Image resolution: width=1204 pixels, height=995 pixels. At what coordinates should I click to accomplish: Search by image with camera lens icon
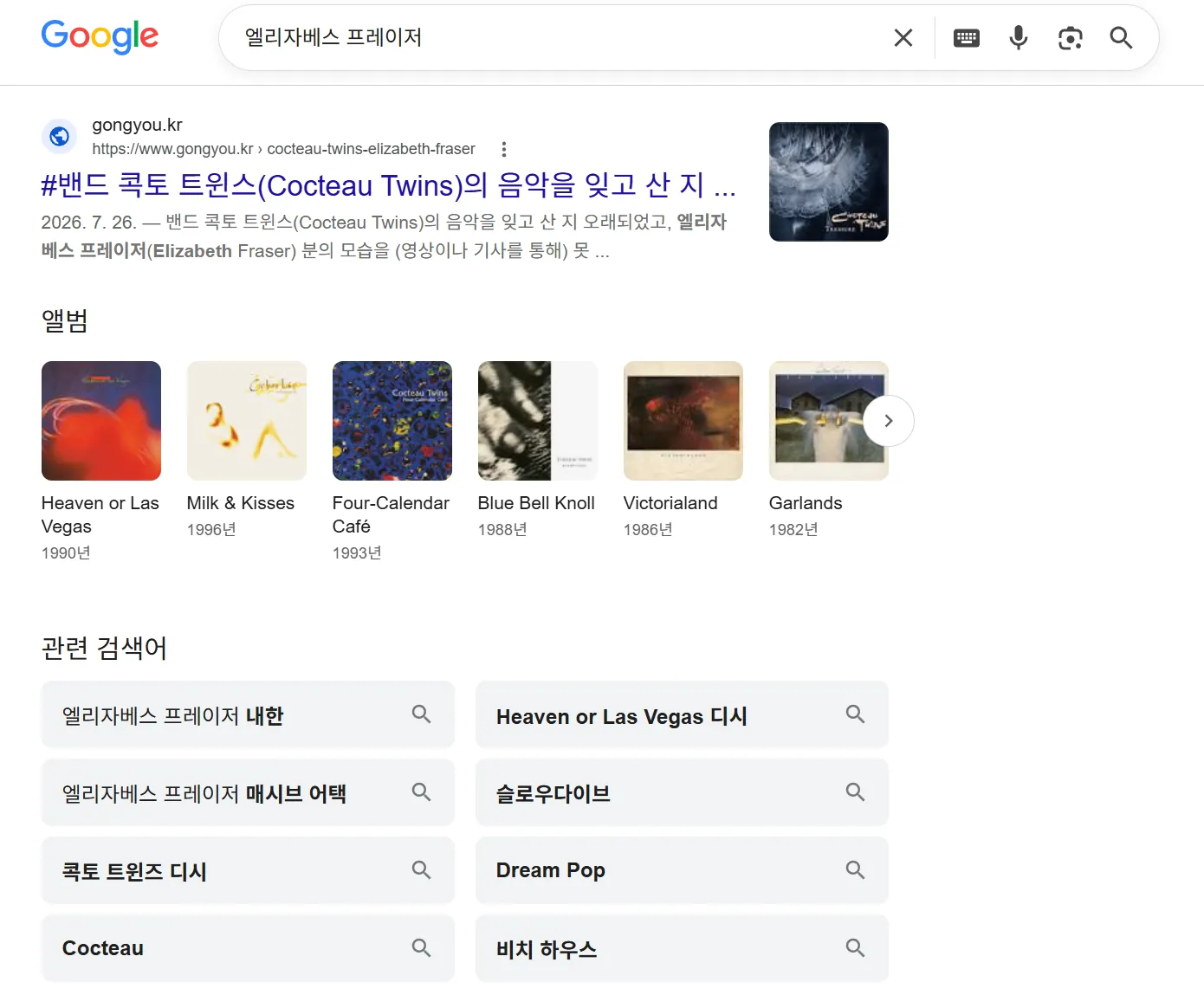[x=1071, y=37]
